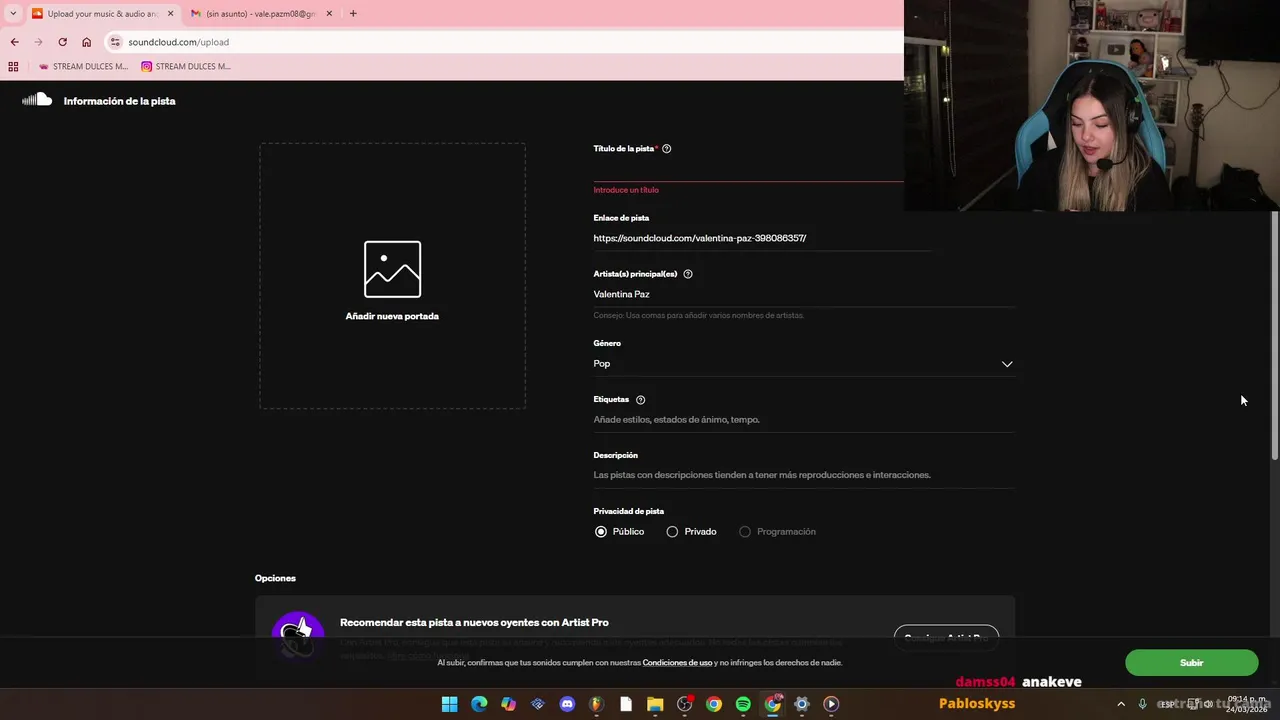
Task: Click the Artist Pro upgrade button
Action: point(946,638)
